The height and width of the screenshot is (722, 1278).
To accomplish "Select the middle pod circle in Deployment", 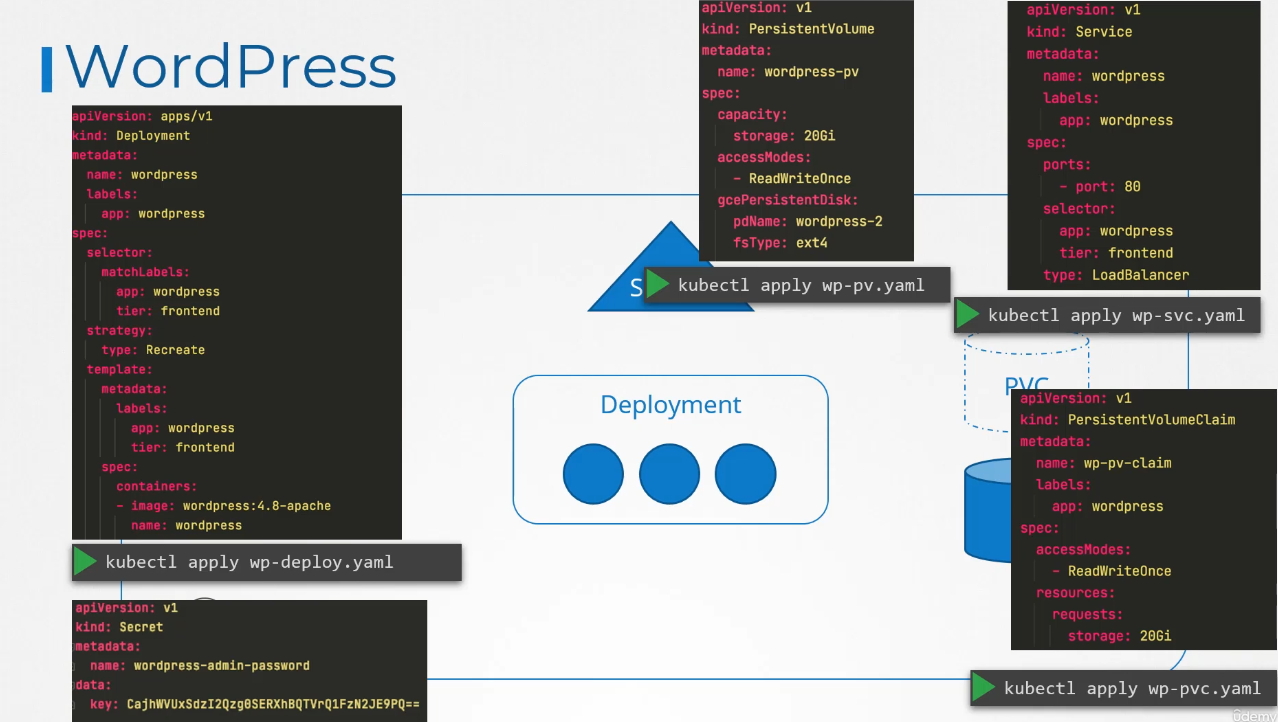I will 669,474.
